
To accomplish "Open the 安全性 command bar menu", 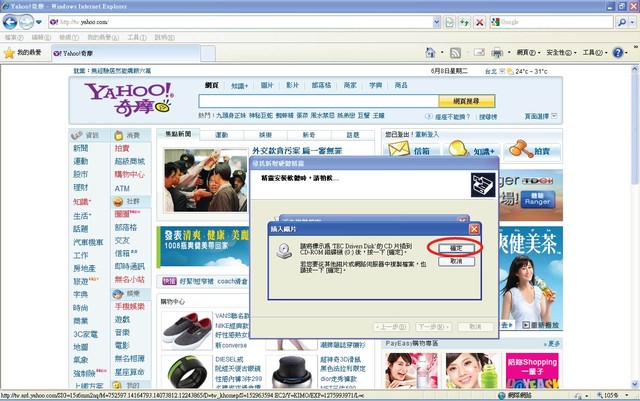I will click(561, 52).
